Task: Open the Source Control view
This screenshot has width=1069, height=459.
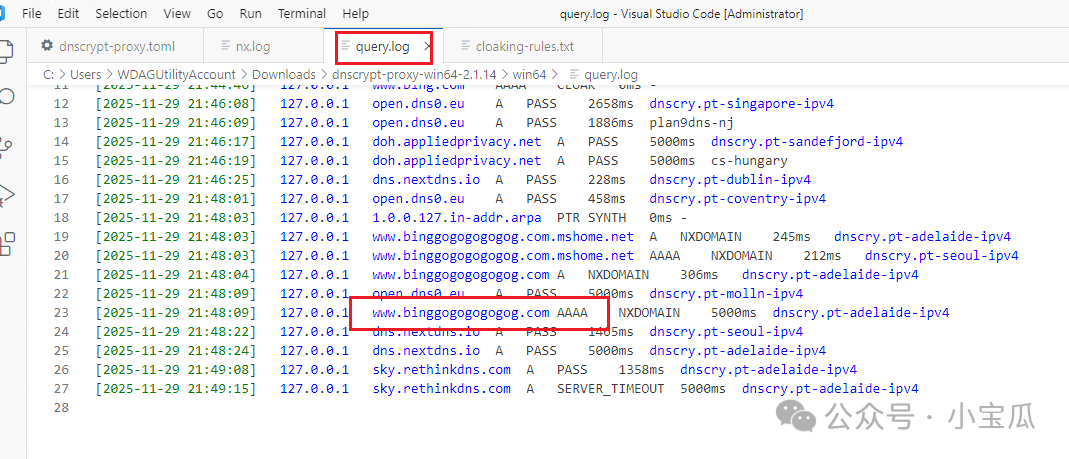Action: 7,146
